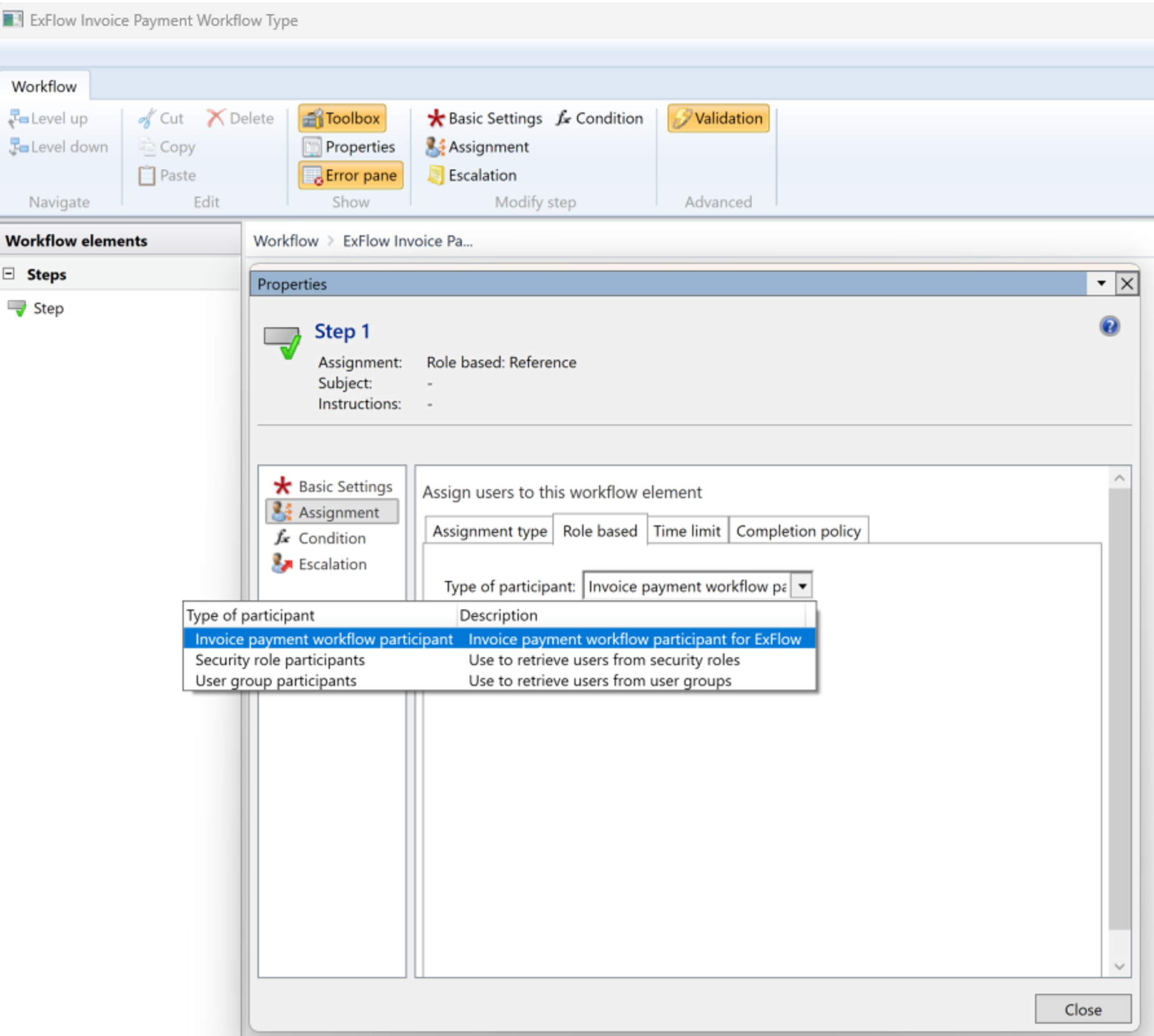Image resolution: width=1154 pixels, height=1036 pixels.
Task: Open Condition from the ribbon
Action: (x=600, y=118)
